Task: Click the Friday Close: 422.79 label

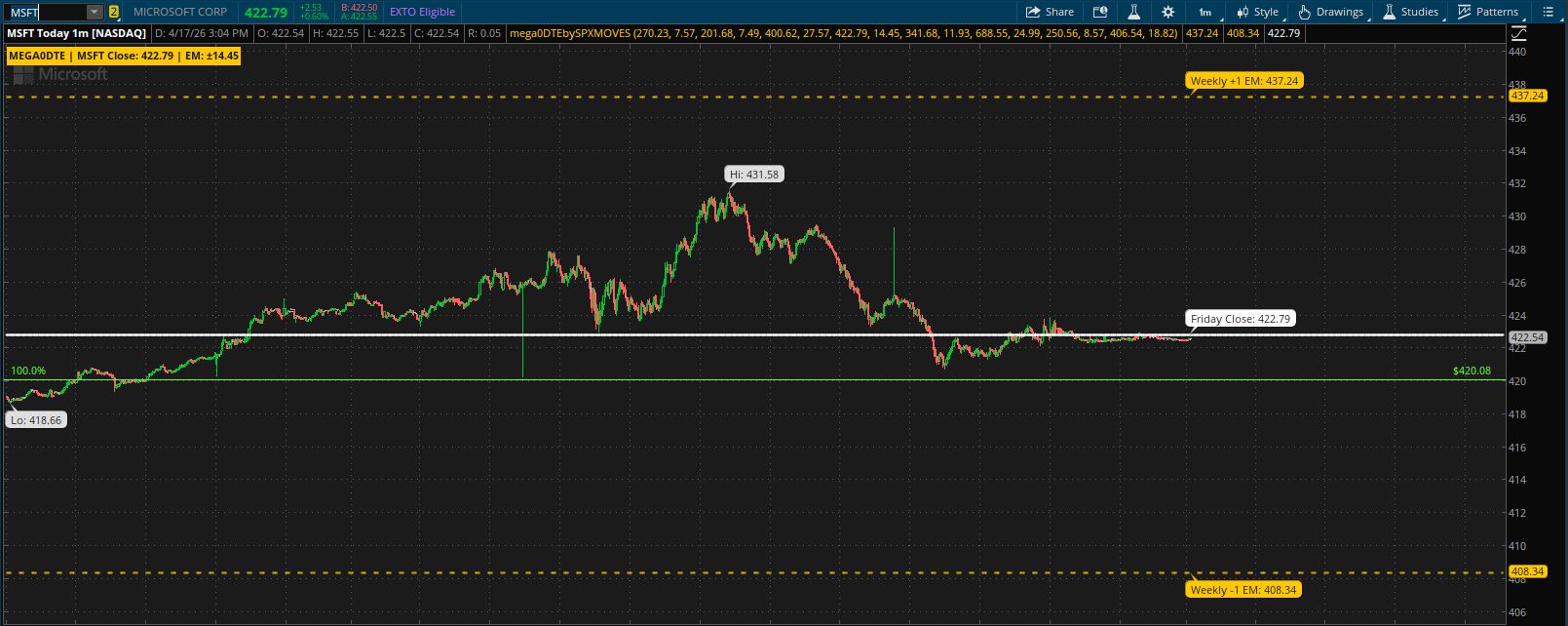Action: pyautogui.click(x=1241, y=319)
